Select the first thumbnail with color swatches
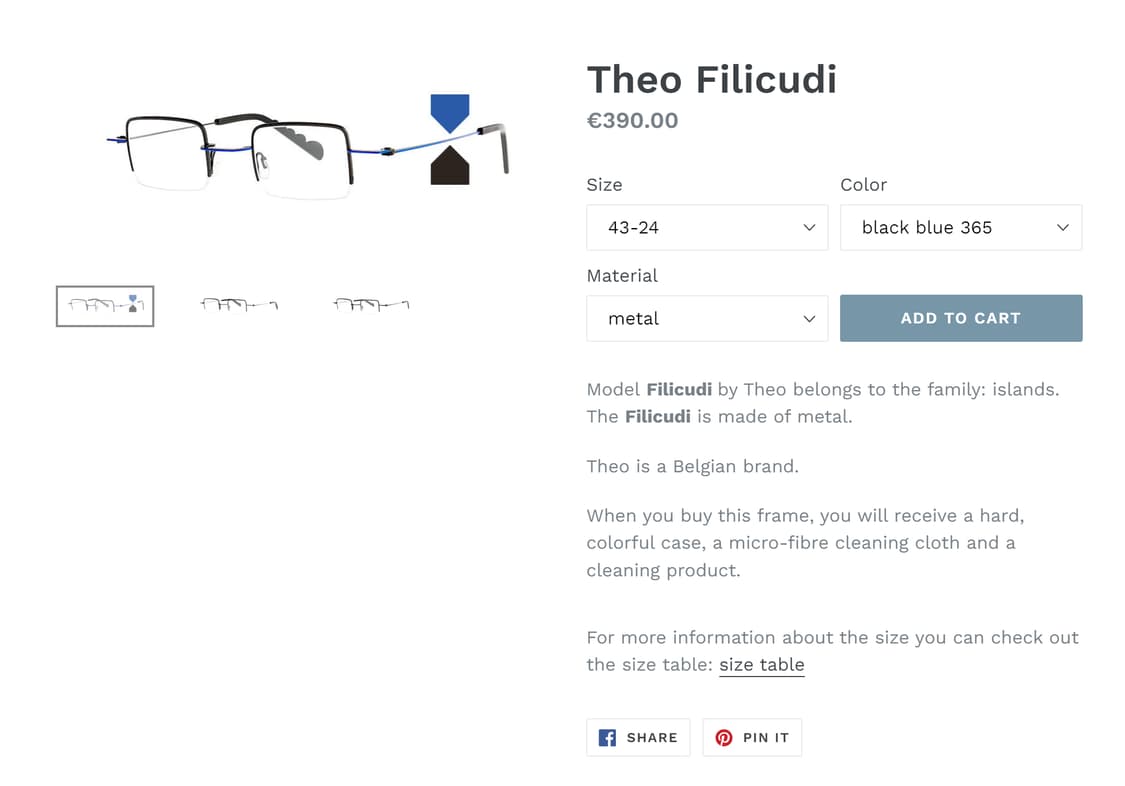This screenshot has height=786, width=1125. (x=105, y=306)
